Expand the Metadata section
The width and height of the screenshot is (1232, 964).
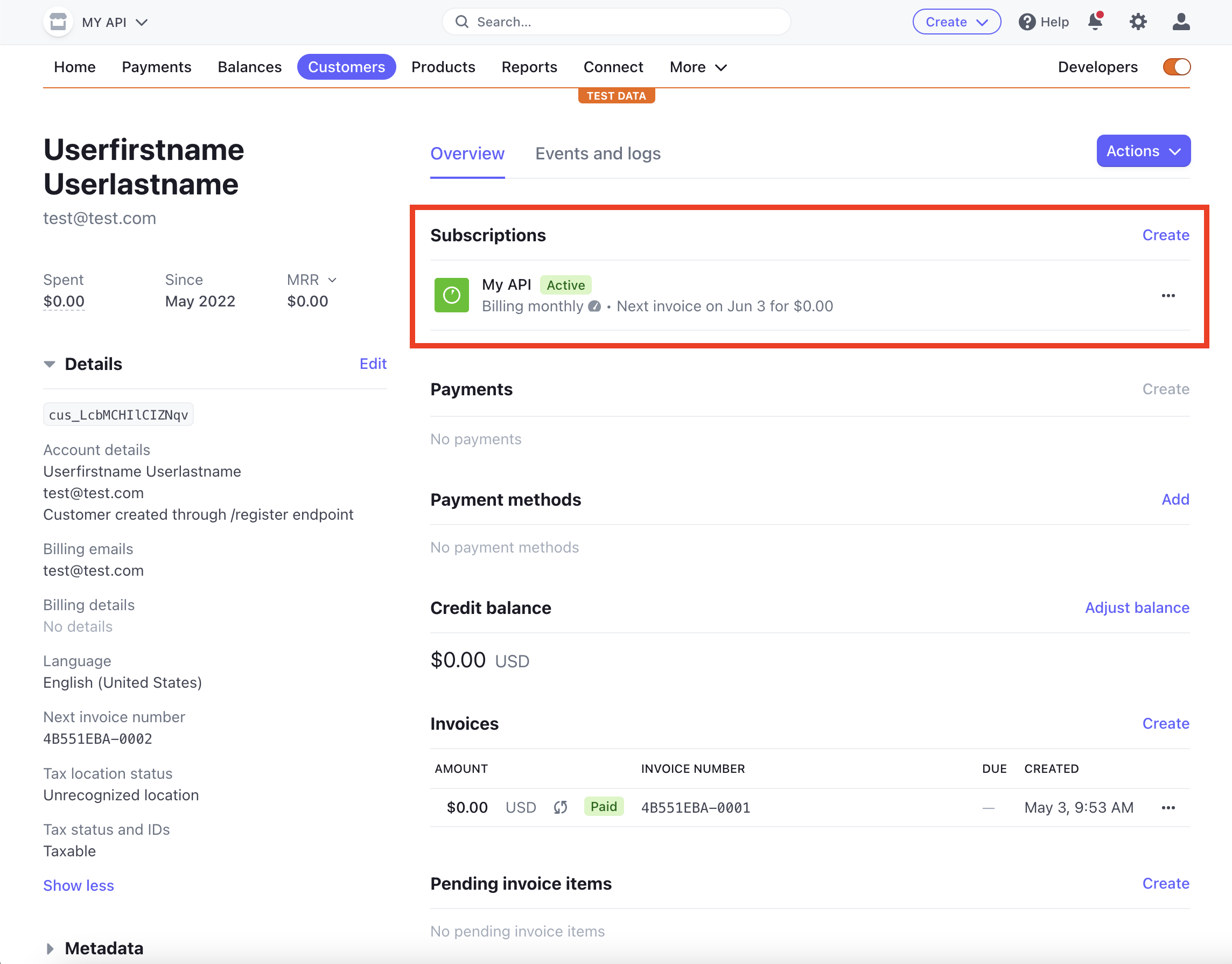(x=50, y=948)
